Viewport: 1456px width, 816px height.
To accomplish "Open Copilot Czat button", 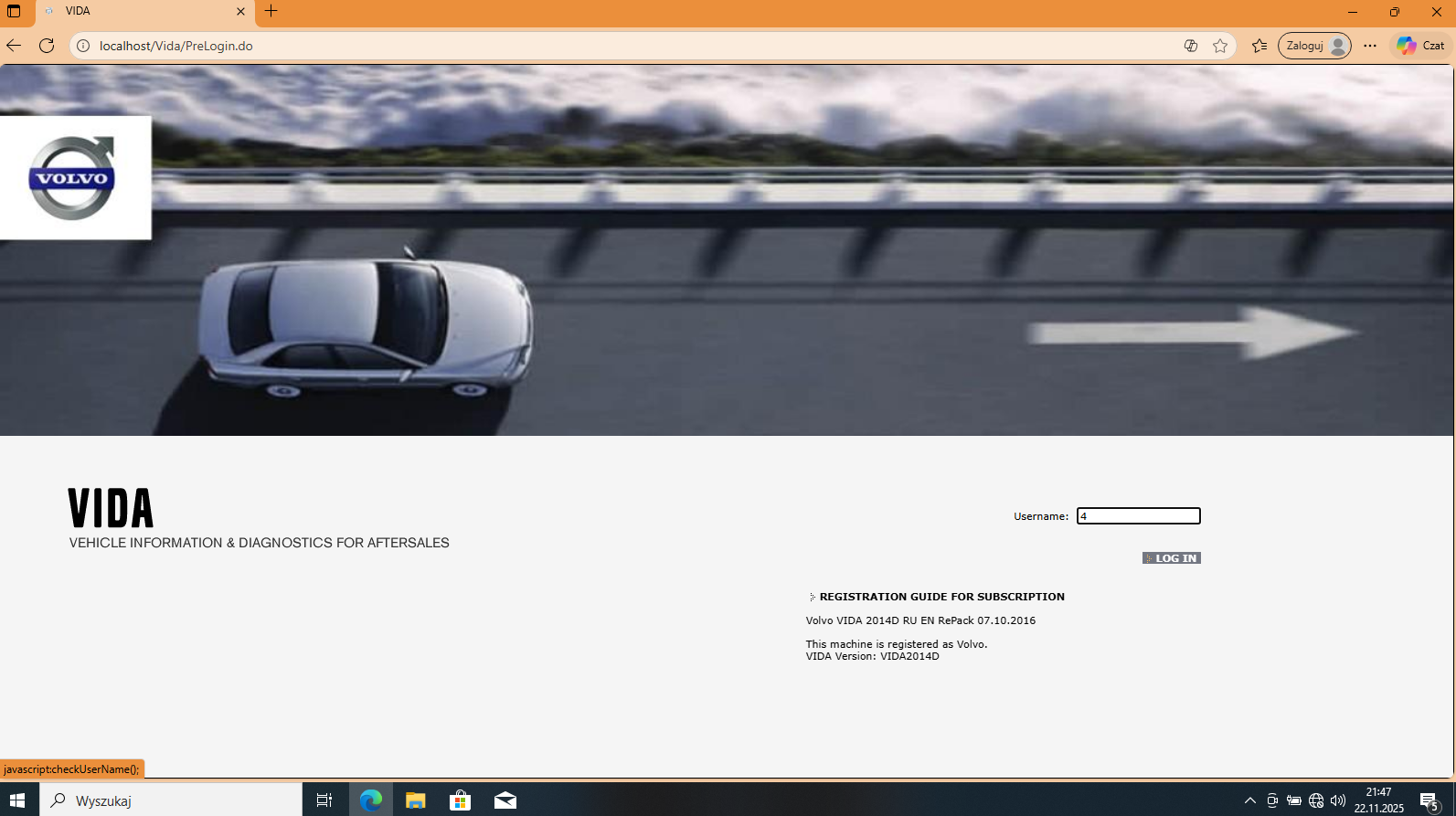I will pos(1420,46).
